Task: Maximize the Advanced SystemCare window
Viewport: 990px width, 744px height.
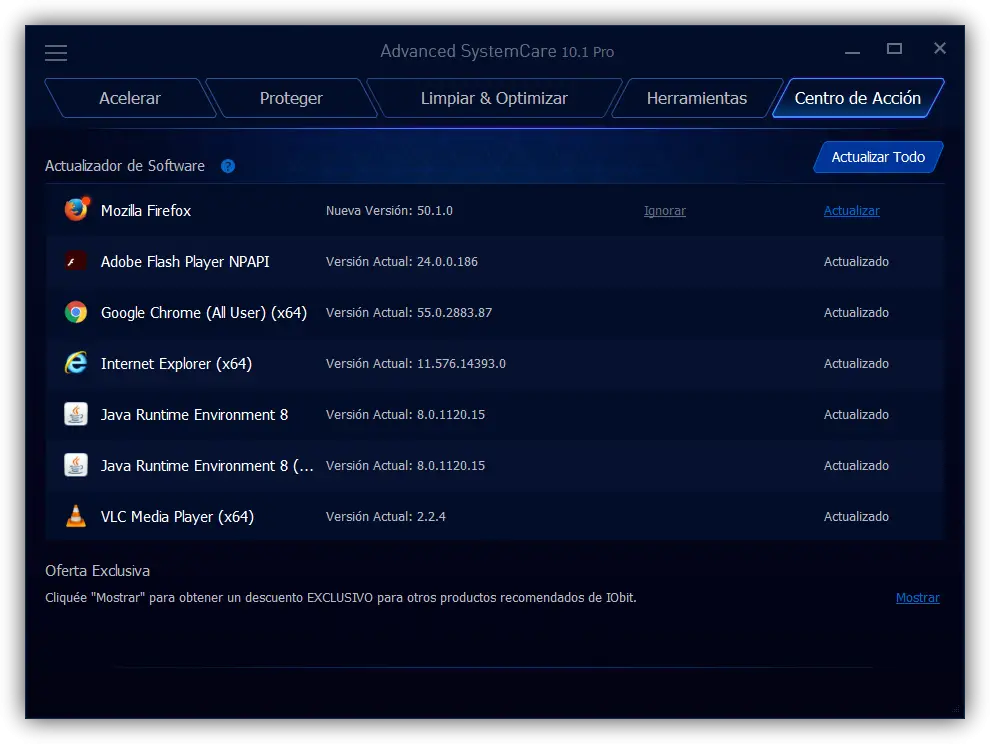Action: pos(894,49)
